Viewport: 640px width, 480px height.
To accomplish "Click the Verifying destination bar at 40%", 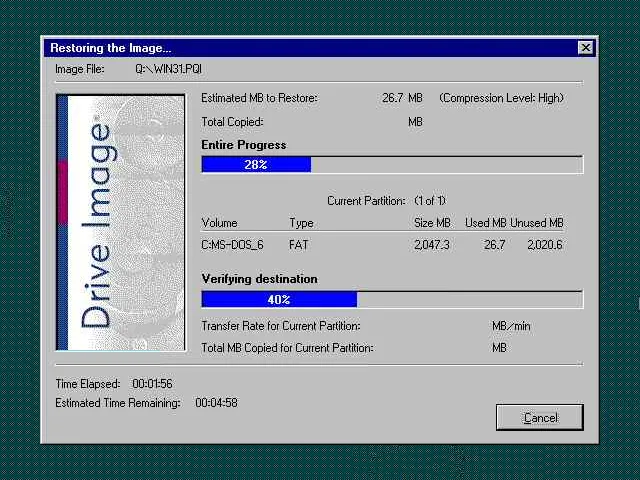I will (392, 299).
